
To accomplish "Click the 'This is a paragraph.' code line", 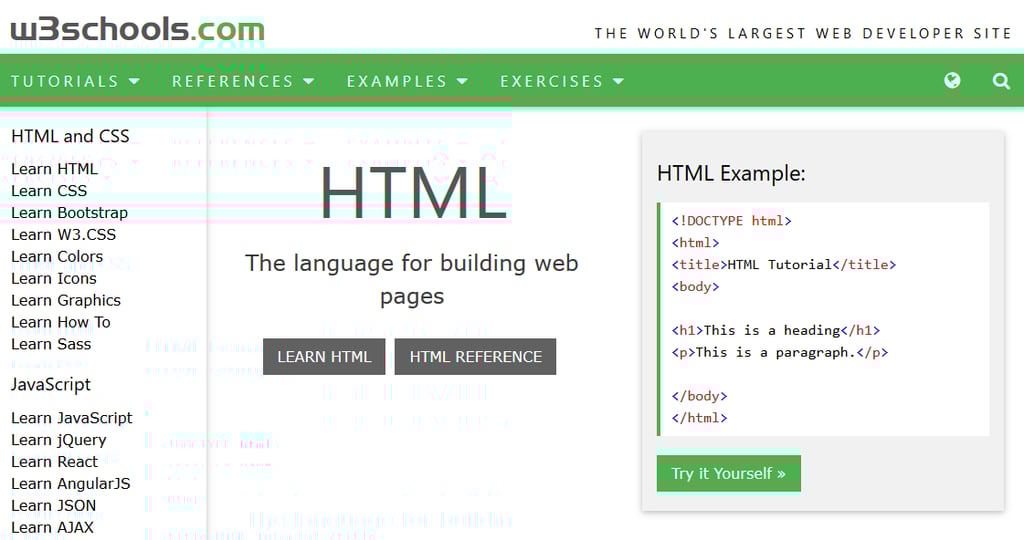I will (x=780, y=353).
